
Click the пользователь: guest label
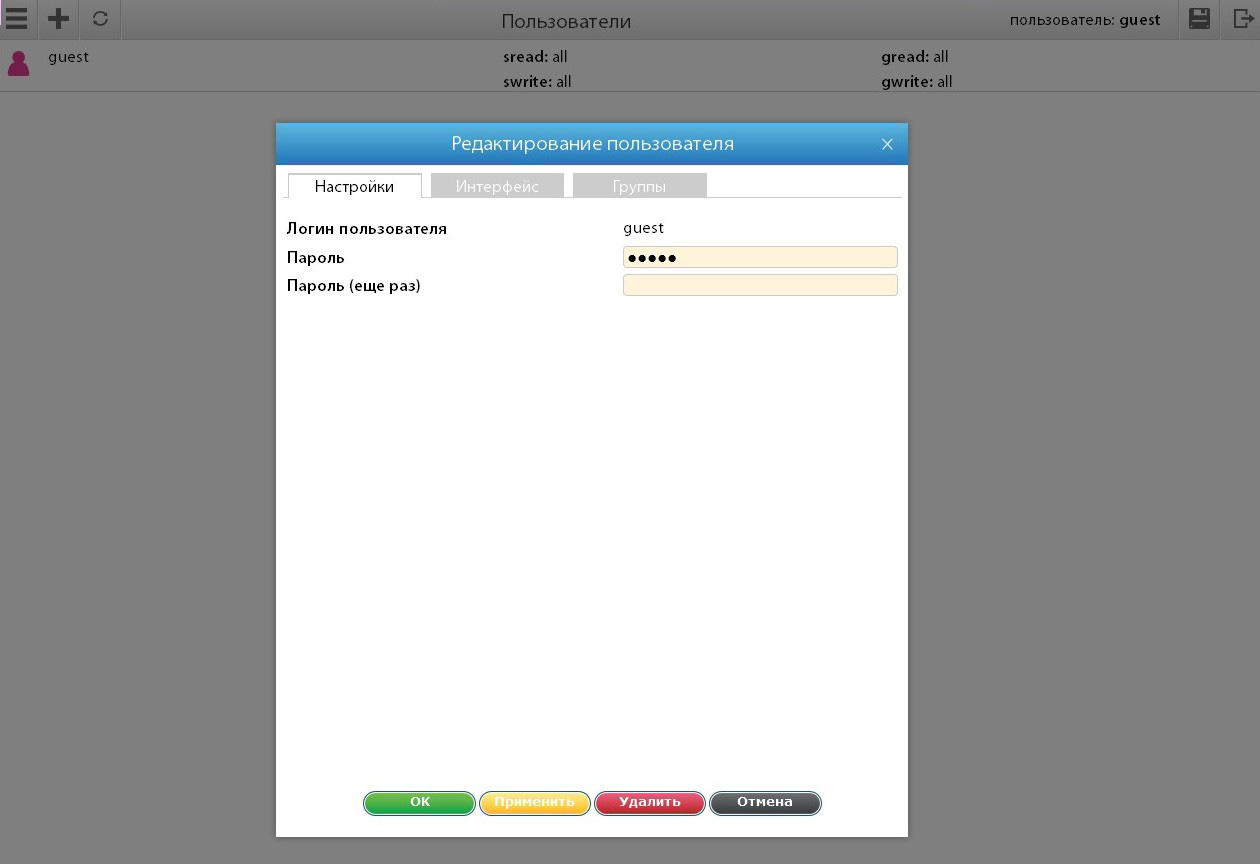click(x=1085, y=19)
